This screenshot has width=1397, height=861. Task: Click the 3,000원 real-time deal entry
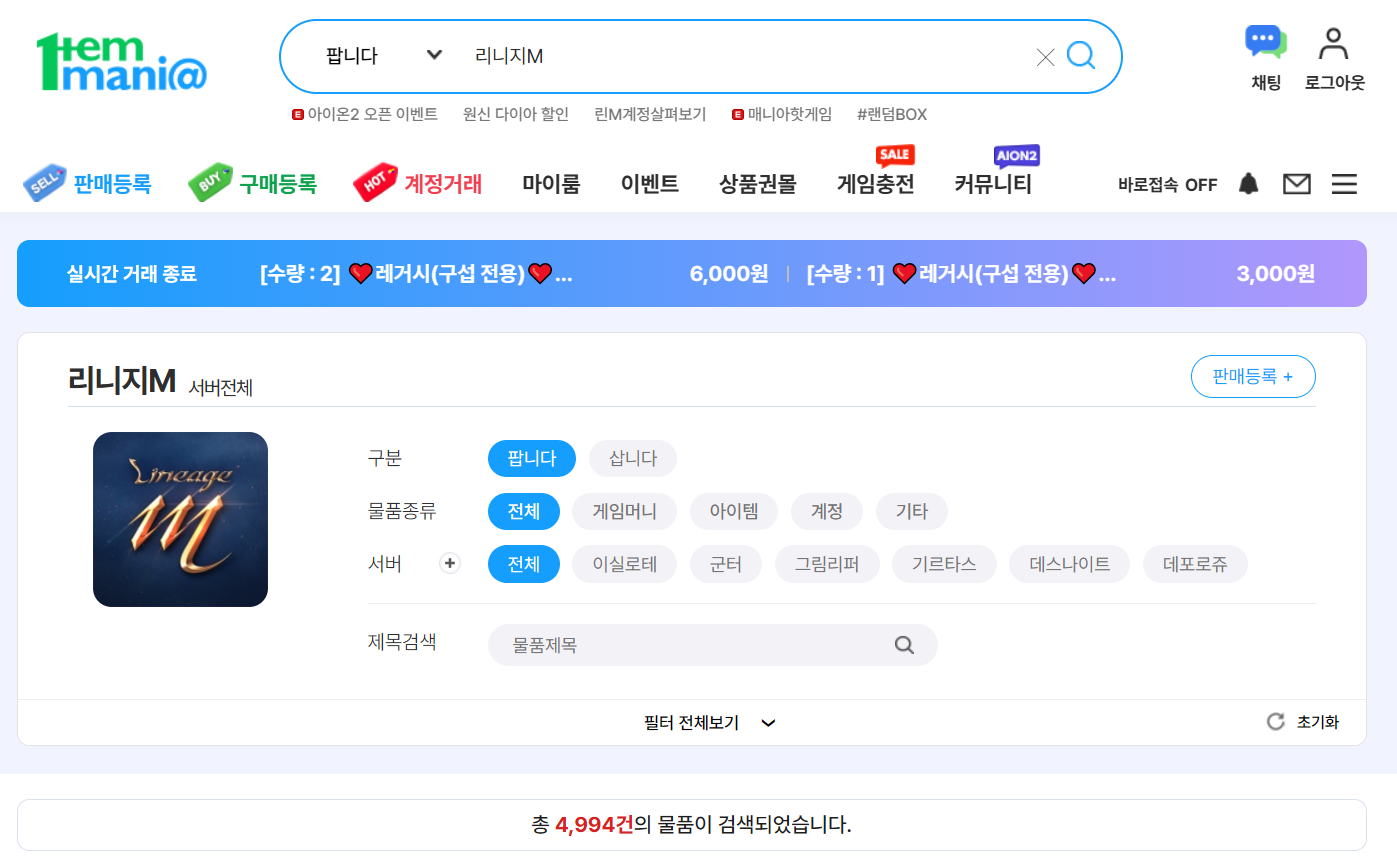(x=1061, y=273)
